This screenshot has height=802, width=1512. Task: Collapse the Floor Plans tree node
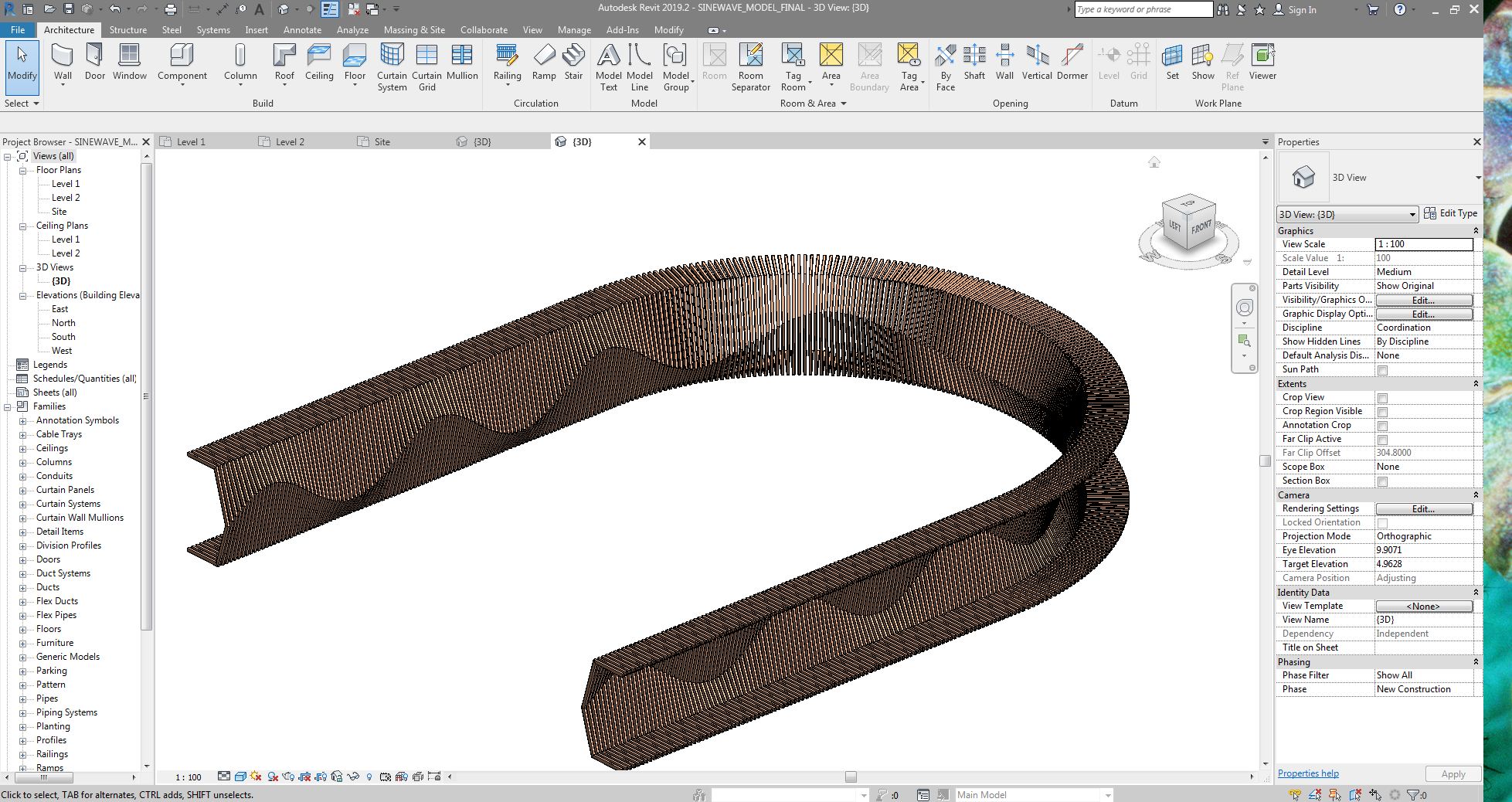click(22, 170)
